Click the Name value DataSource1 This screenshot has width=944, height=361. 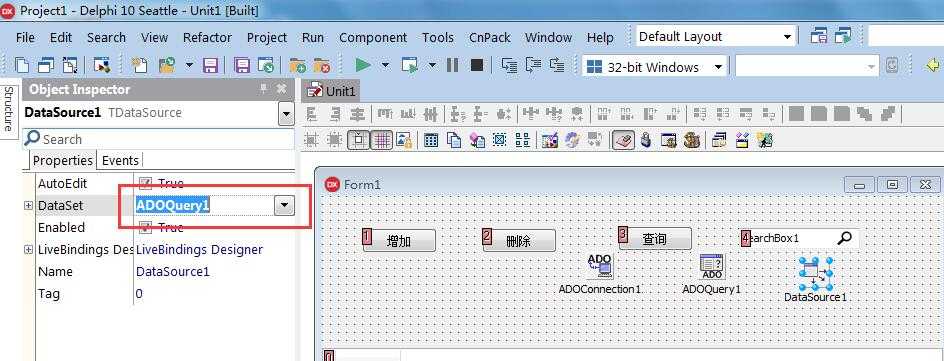tap(173, 271)
